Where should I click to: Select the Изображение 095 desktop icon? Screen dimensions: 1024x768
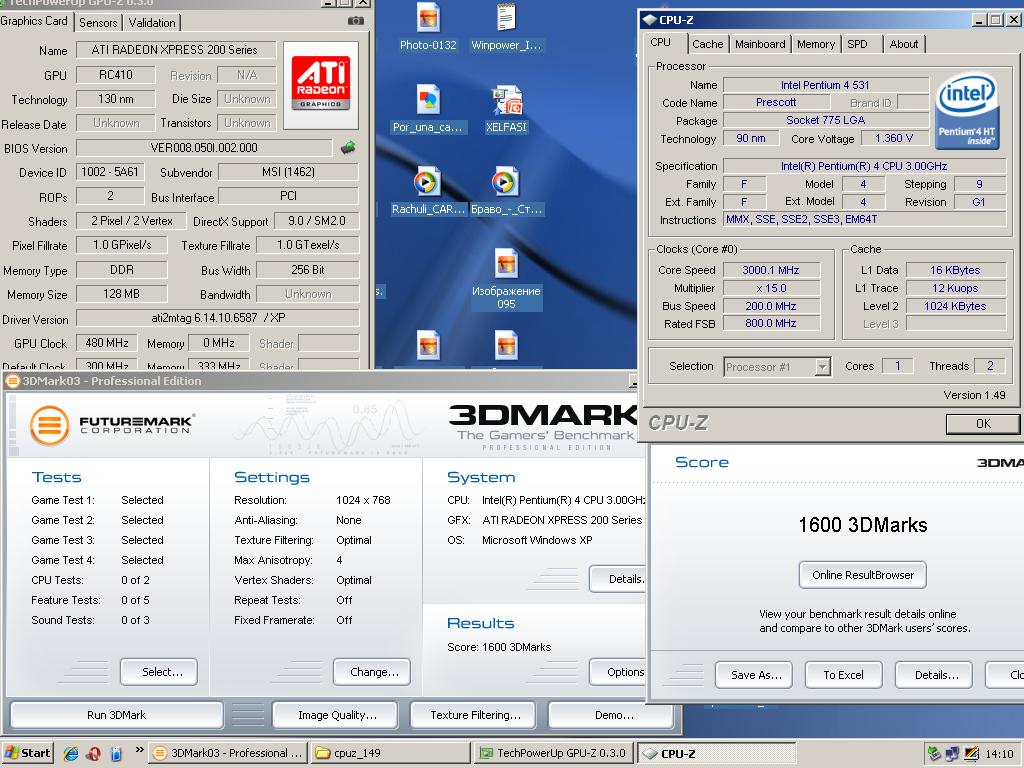(506, 279)
